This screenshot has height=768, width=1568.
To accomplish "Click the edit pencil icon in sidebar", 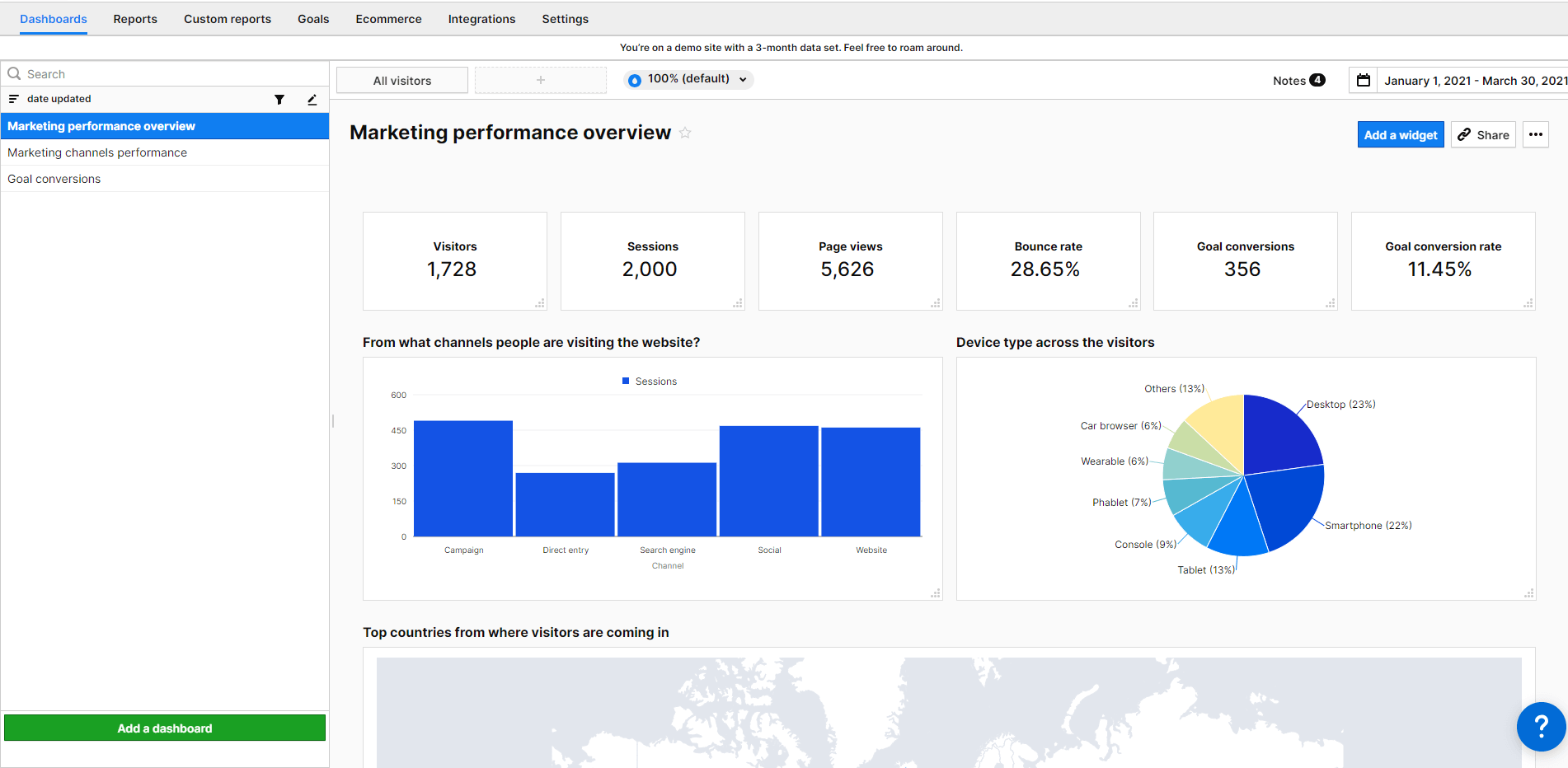I will click(x=312, y=100).
